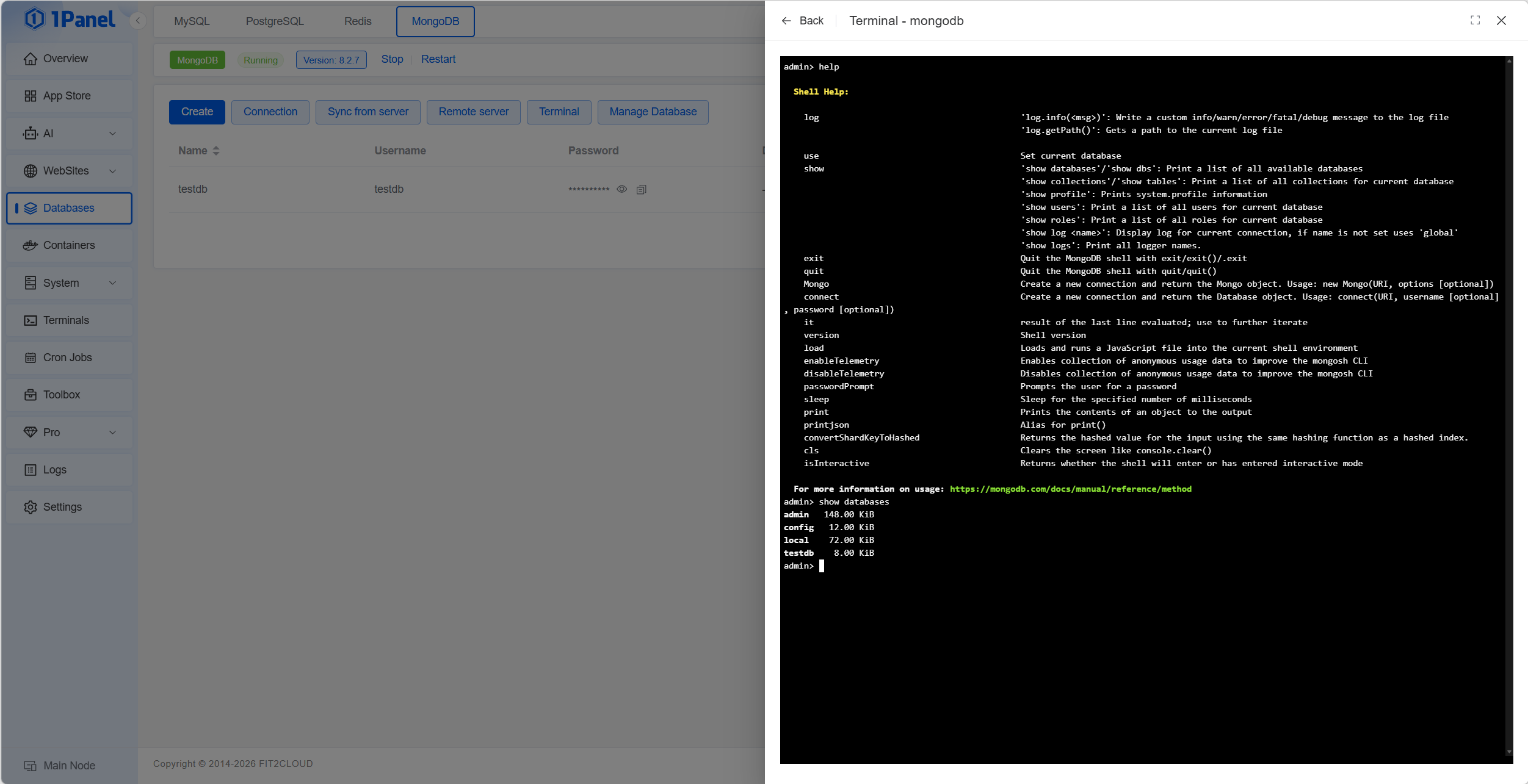Click the Cron Jobs calendar icon
Viewport: 1528px width, 784px height.
(x=31, y=358)
